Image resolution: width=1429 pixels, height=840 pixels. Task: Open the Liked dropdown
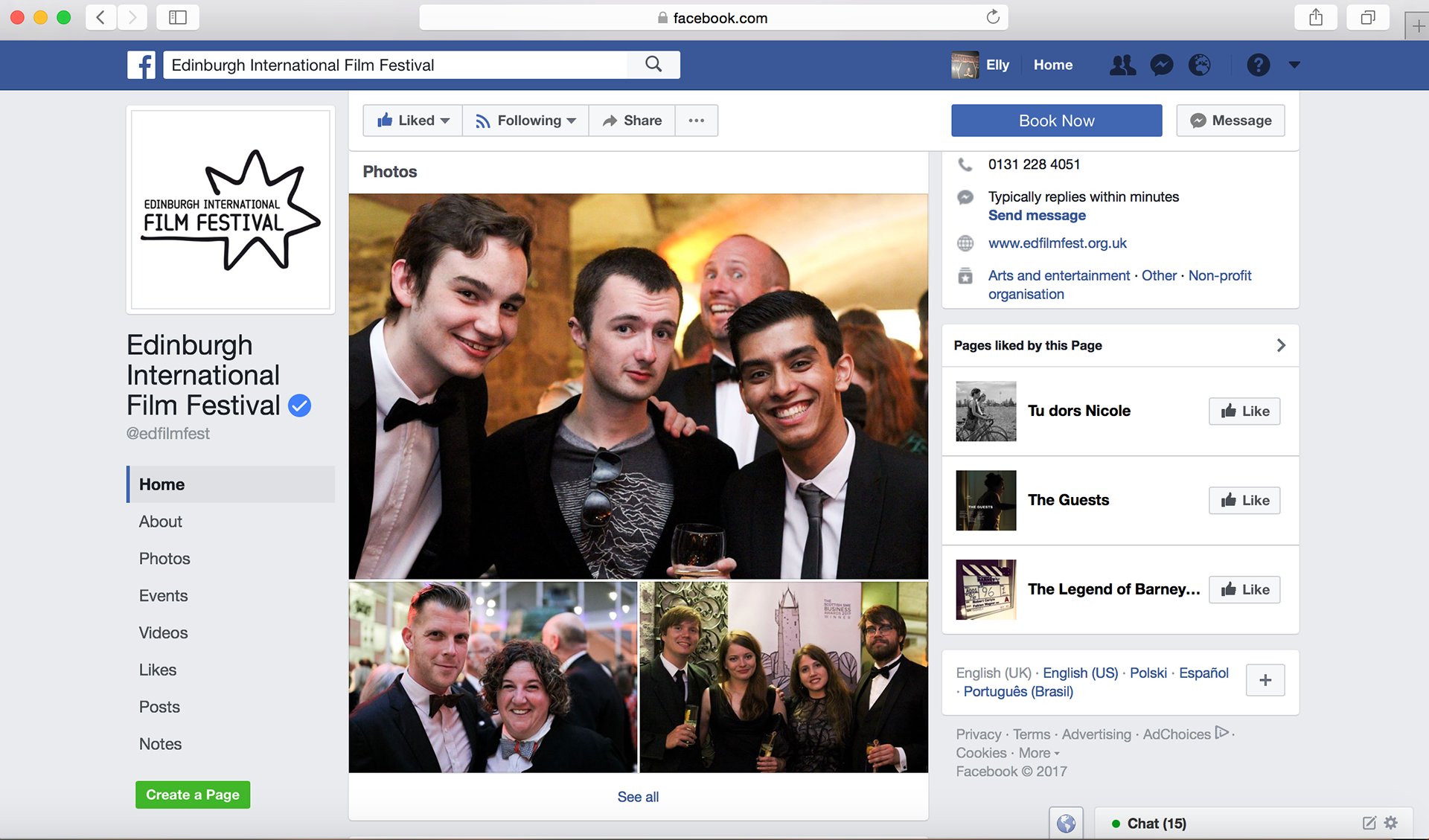[x=413, y=121]
